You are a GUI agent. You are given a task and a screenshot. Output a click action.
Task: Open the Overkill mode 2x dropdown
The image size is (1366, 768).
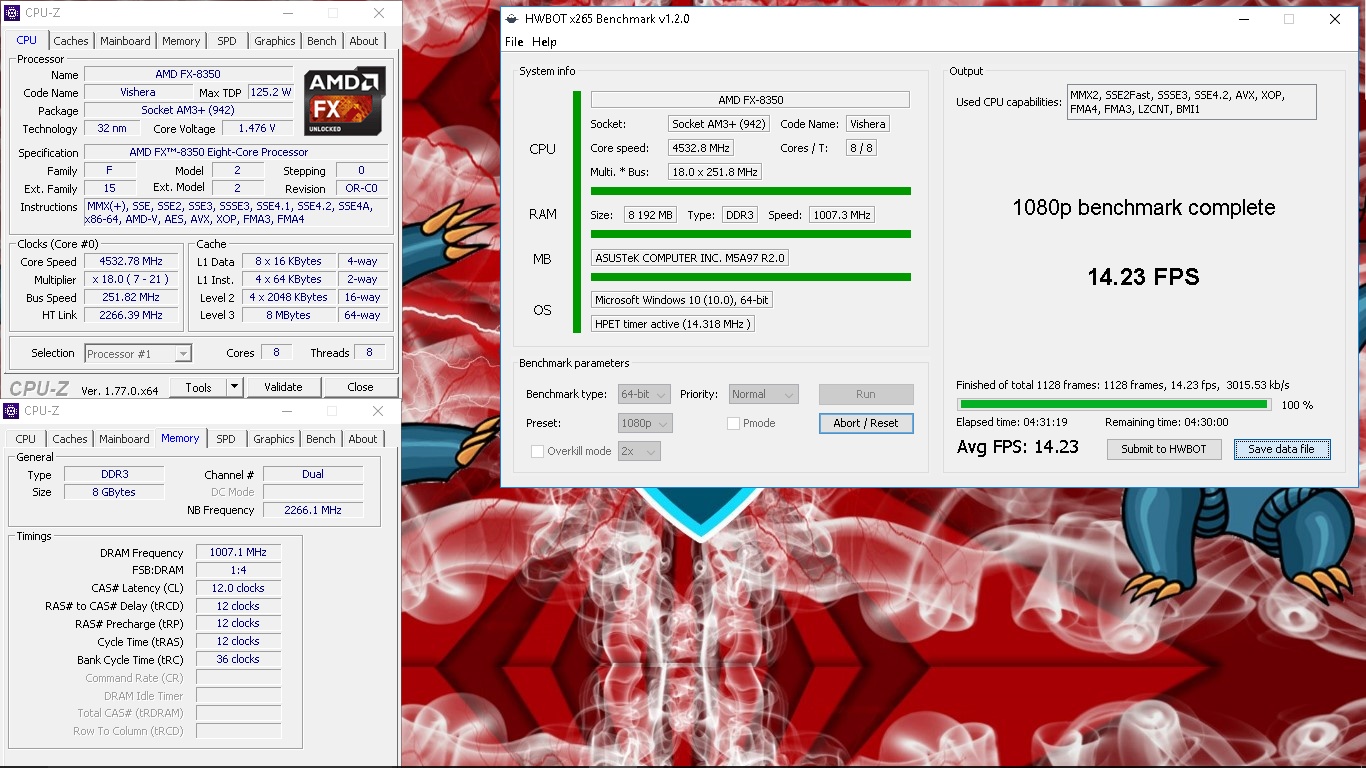click(x=638, y=451)
